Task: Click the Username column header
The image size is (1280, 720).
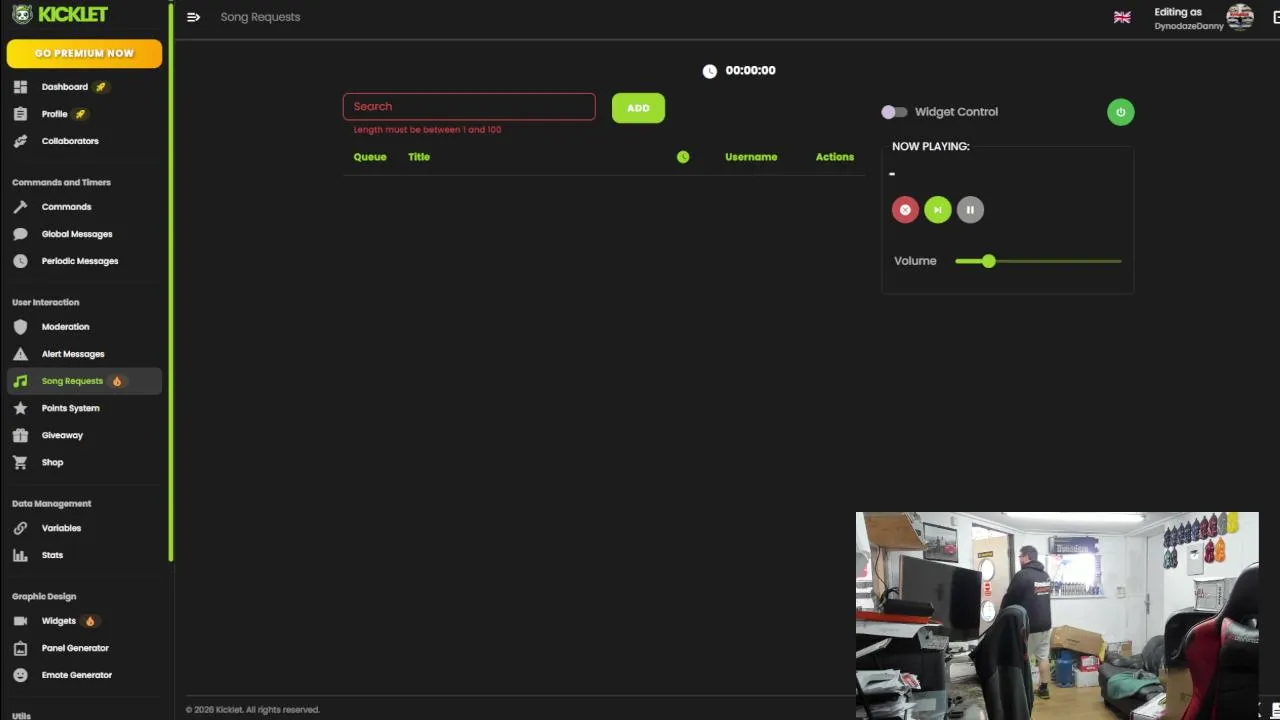Action: click(x=751, y=157)
